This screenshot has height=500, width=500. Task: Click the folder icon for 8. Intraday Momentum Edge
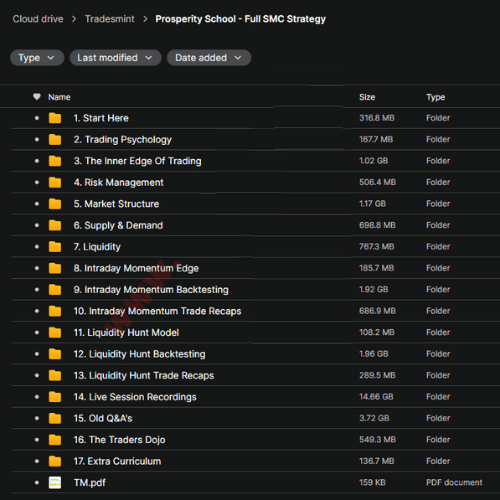click(x=55, y=268)
